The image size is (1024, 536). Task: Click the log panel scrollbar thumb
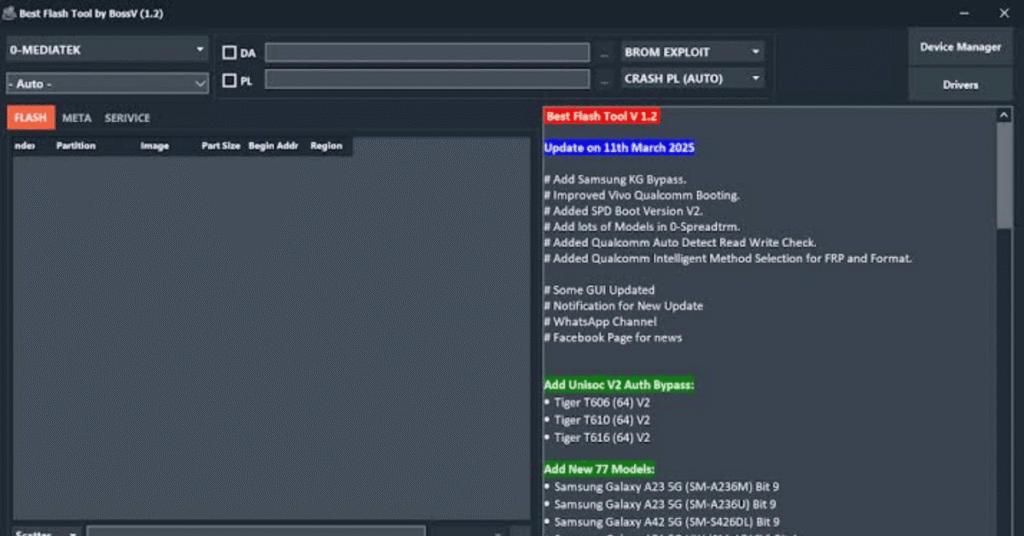[1004, 176]
